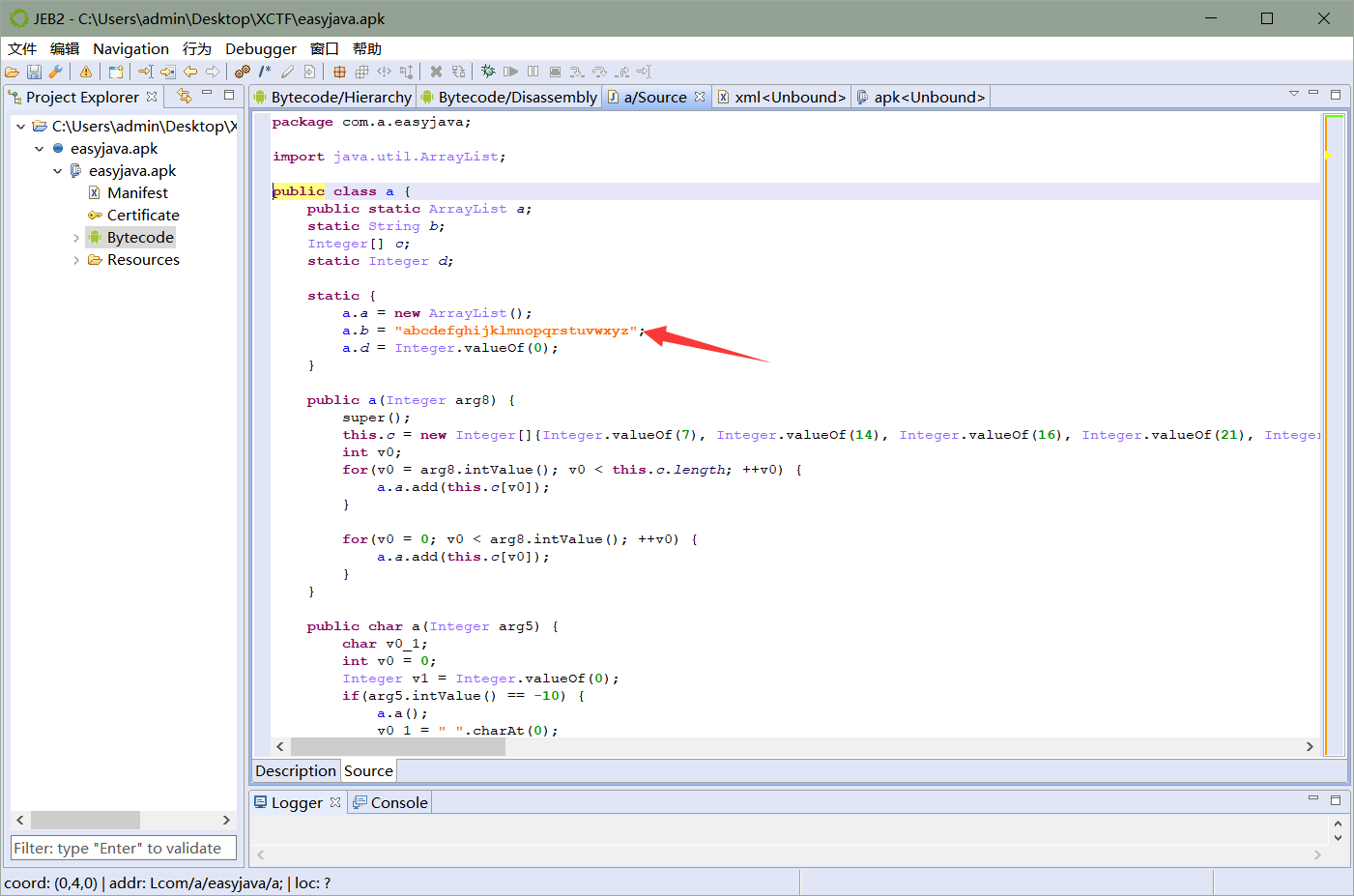
Task: Open the wrench options toolbar icon
Action: 56,72
